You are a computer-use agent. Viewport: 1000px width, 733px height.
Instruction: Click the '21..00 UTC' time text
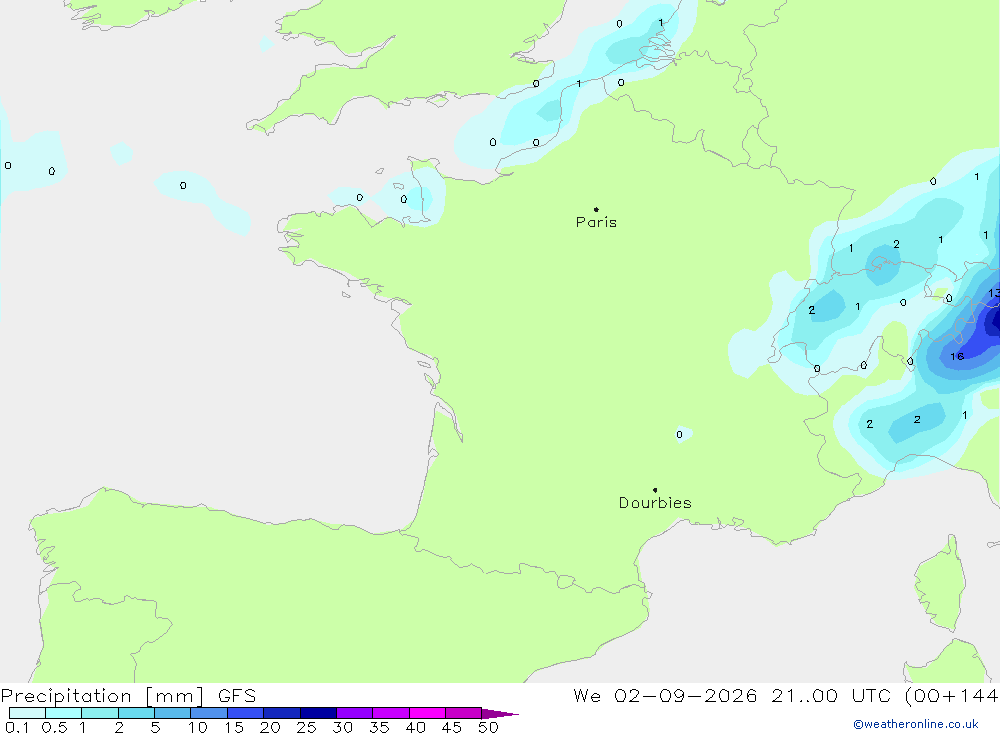(x=830, y=696)
